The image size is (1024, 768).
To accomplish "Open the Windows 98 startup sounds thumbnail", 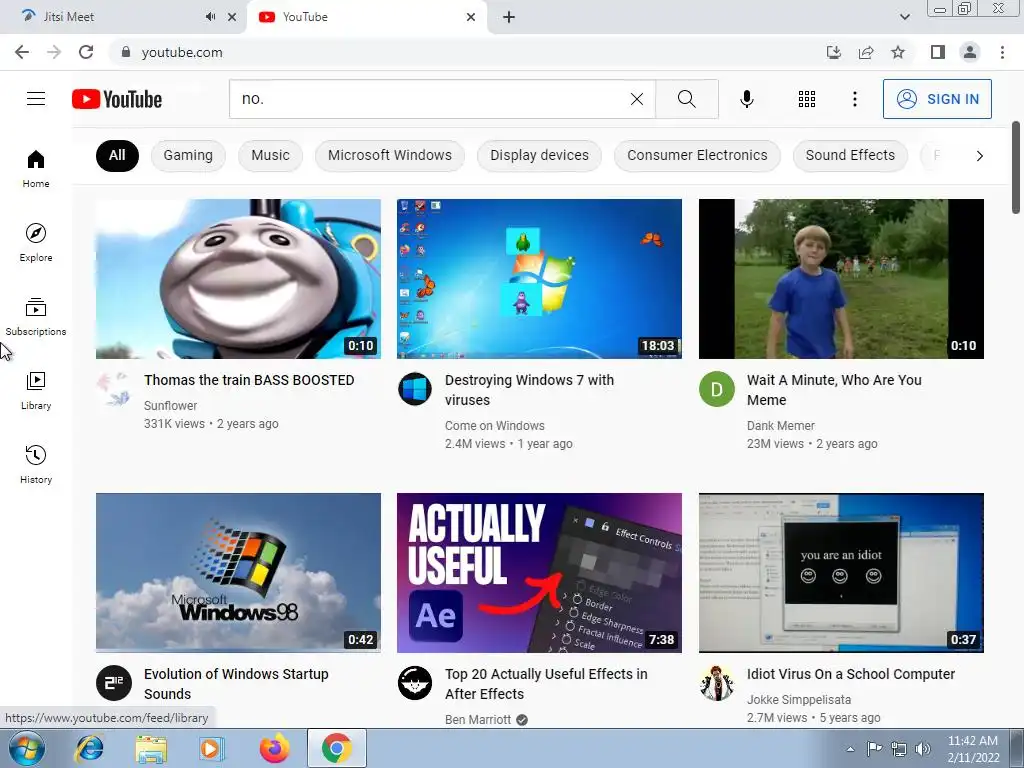I will (238, 573).
